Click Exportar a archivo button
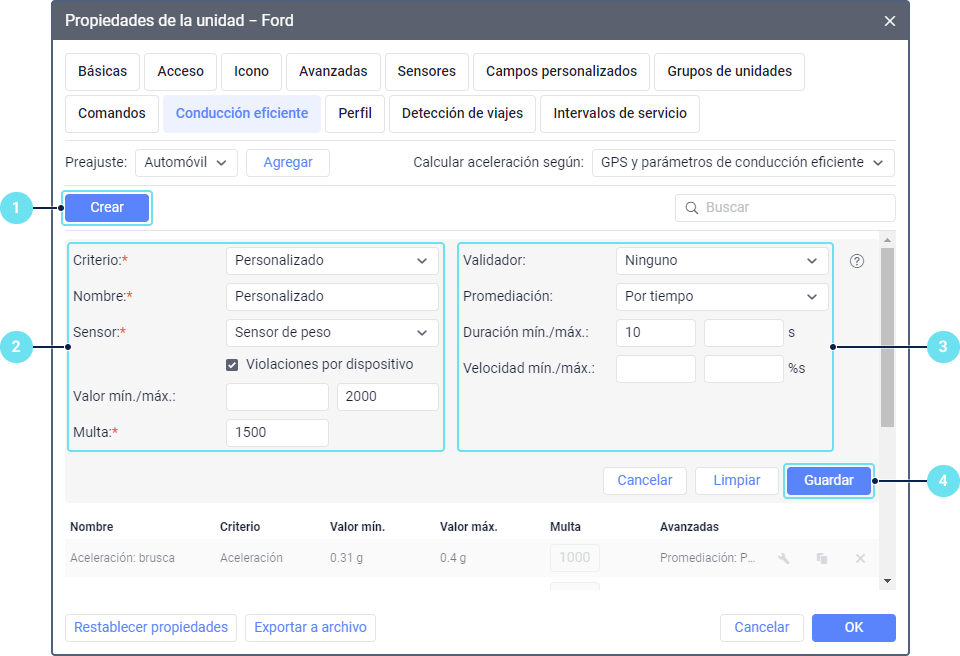 tap(310, 628)
